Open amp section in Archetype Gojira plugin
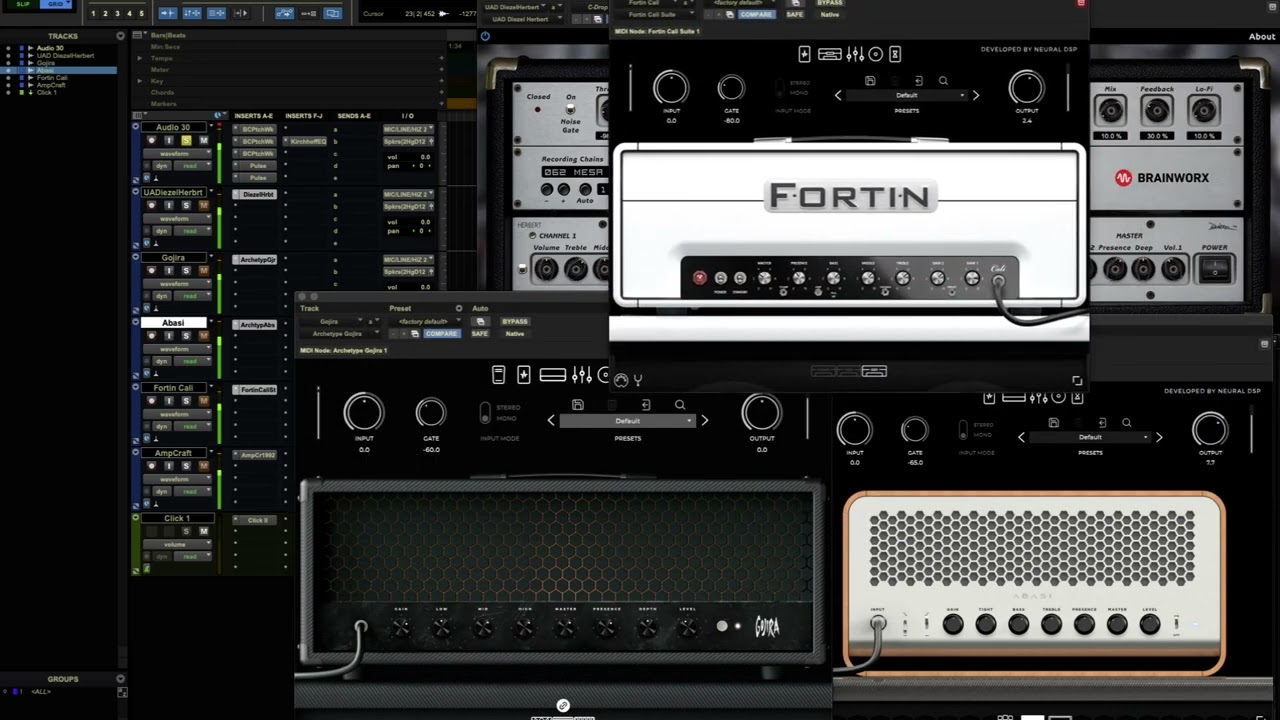Screen dimensions: 1280x720 tap(553, 375)
